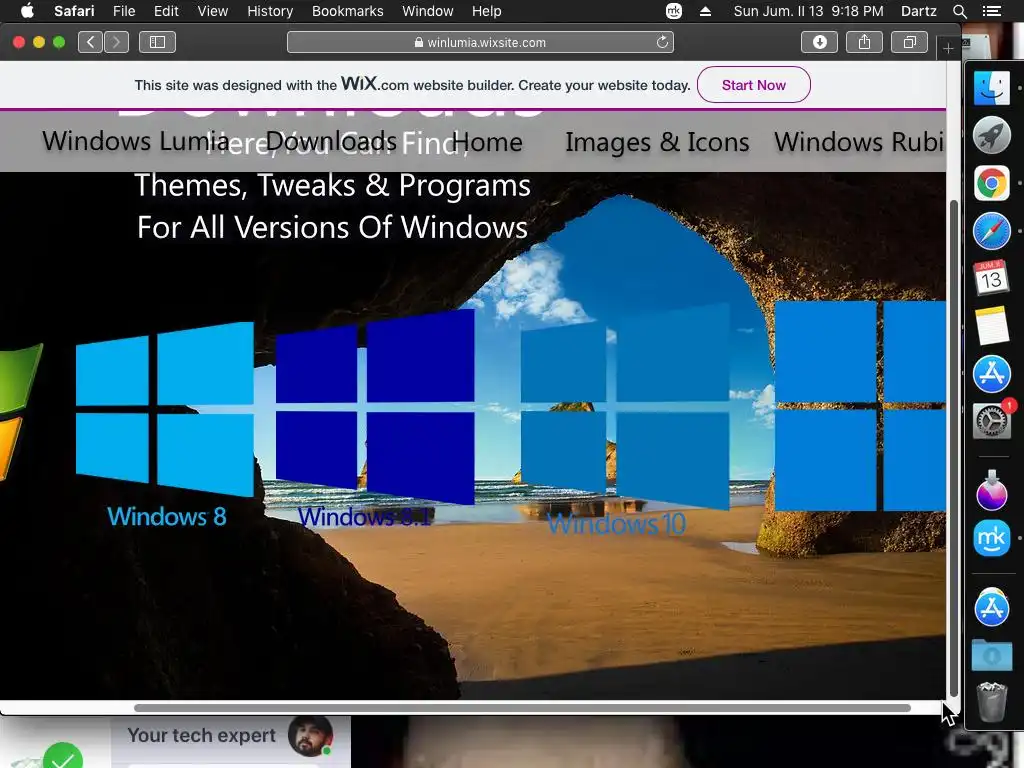The width and height of the screenshot is (1024, 768).
Task: Open Finder from the Dock
Action: tap(991, 88)
